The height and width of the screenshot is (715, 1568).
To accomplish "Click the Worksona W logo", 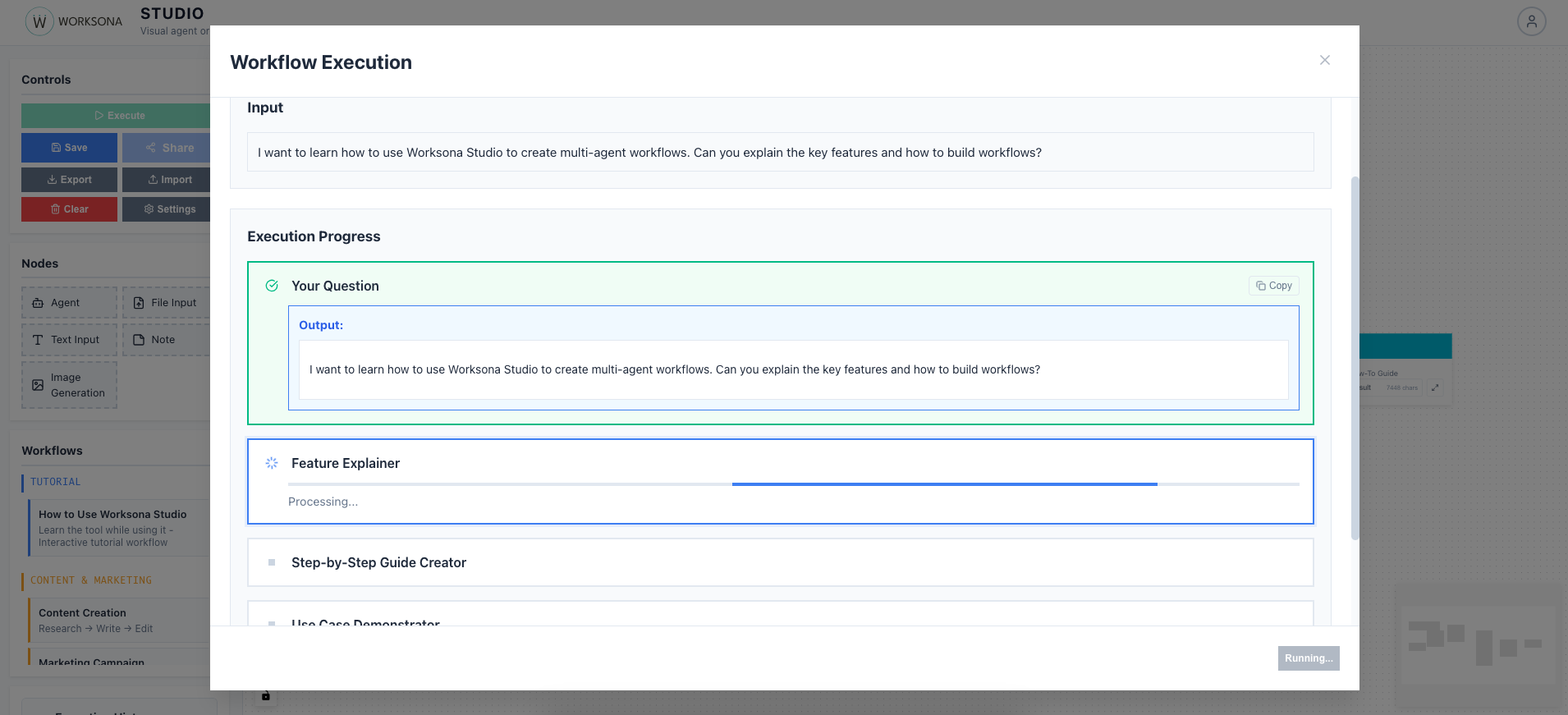I will pyautogui.click(x=39, y=21).
